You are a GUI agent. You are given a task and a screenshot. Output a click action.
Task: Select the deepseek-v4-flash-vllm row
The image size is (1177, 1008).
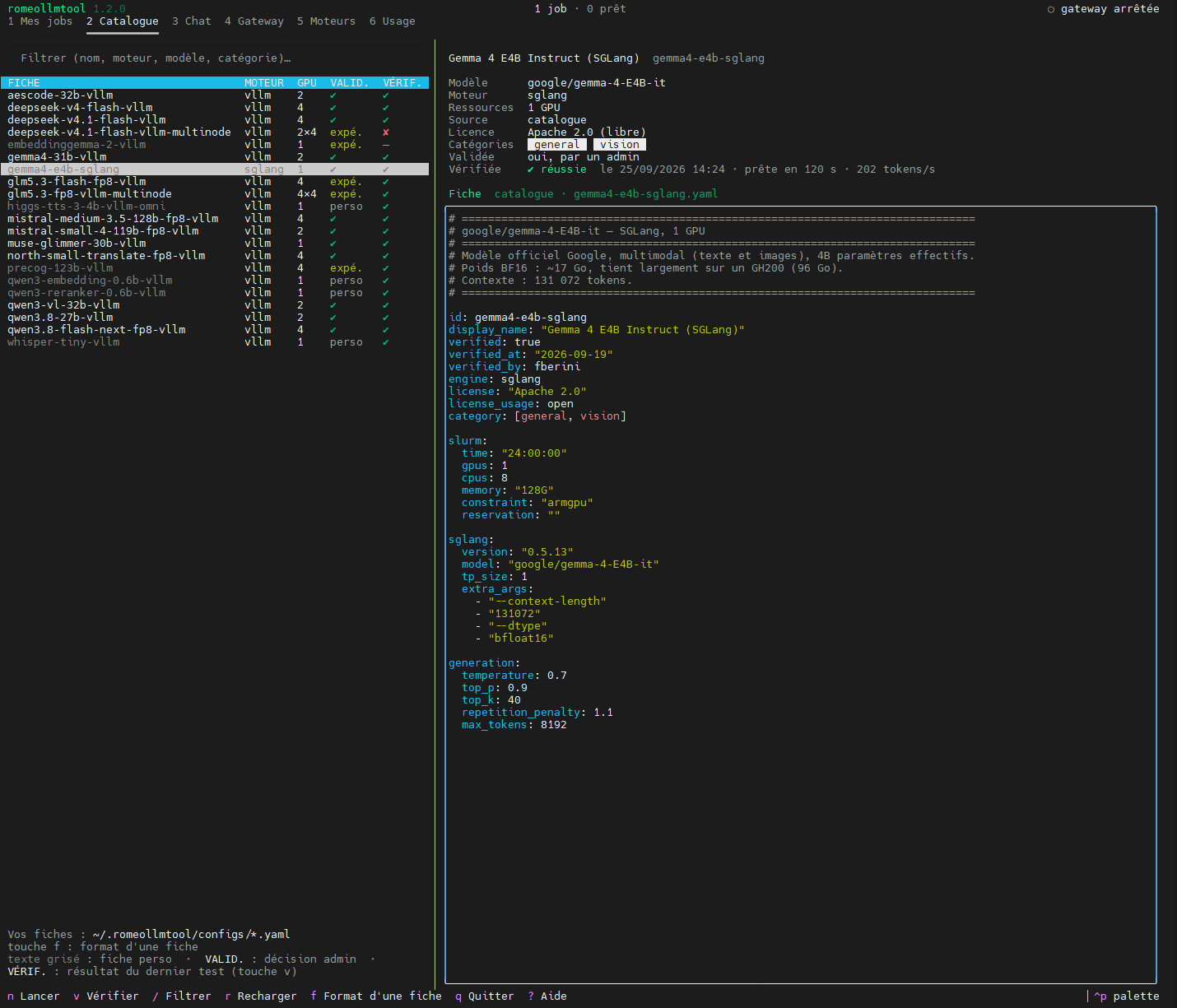point(215,108)
